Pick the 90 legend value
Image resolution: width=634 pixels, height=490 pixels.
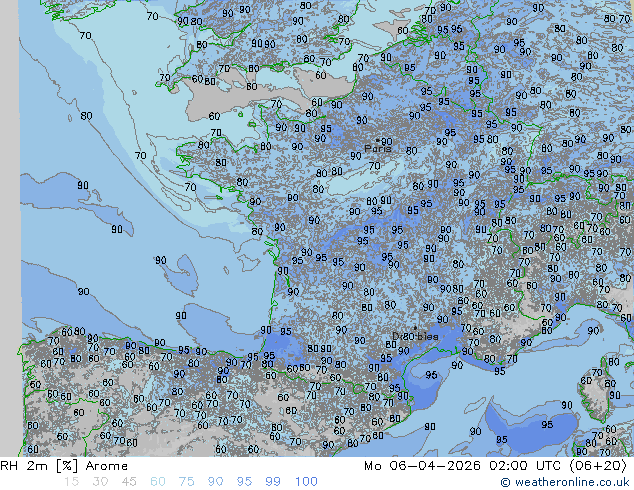pyautogui.click(x=215, y=482)
